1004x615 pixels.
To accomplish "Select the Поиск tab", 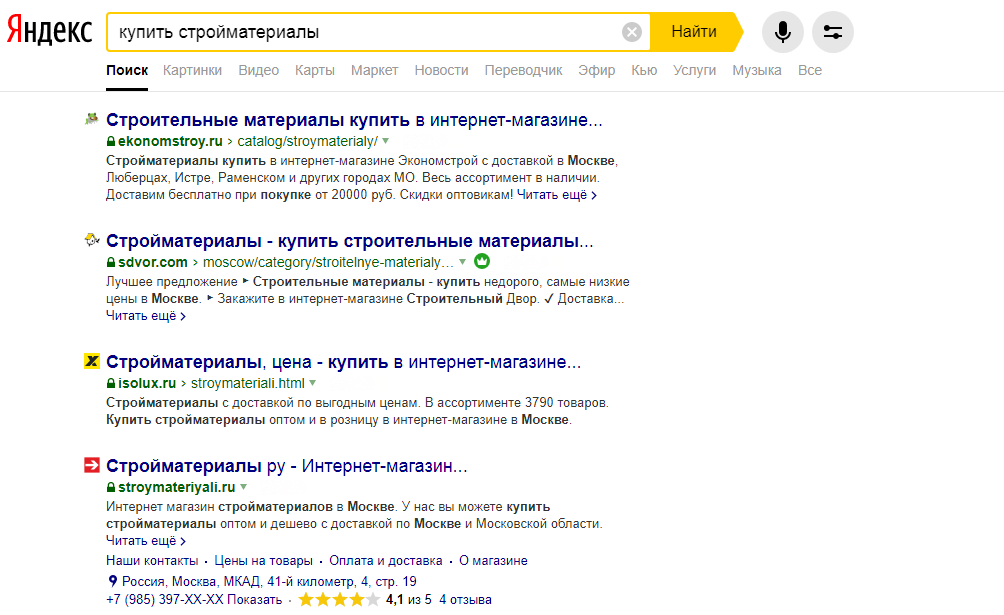I will pyautogui.click(x=127, y=70).
